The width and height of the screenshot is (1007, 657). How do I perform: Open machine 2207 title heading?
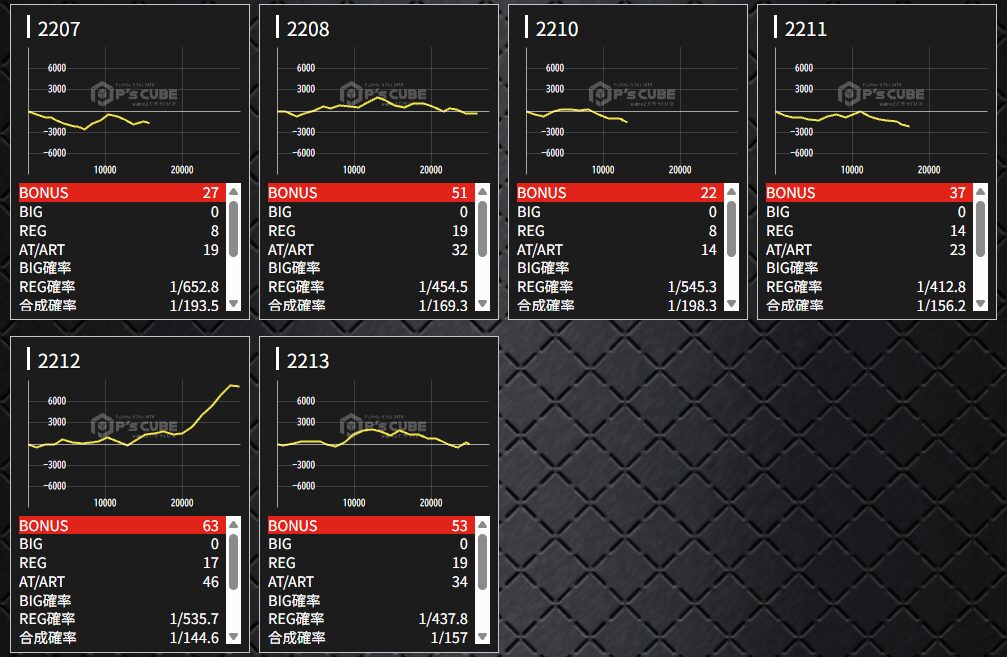tap(58, 28)
